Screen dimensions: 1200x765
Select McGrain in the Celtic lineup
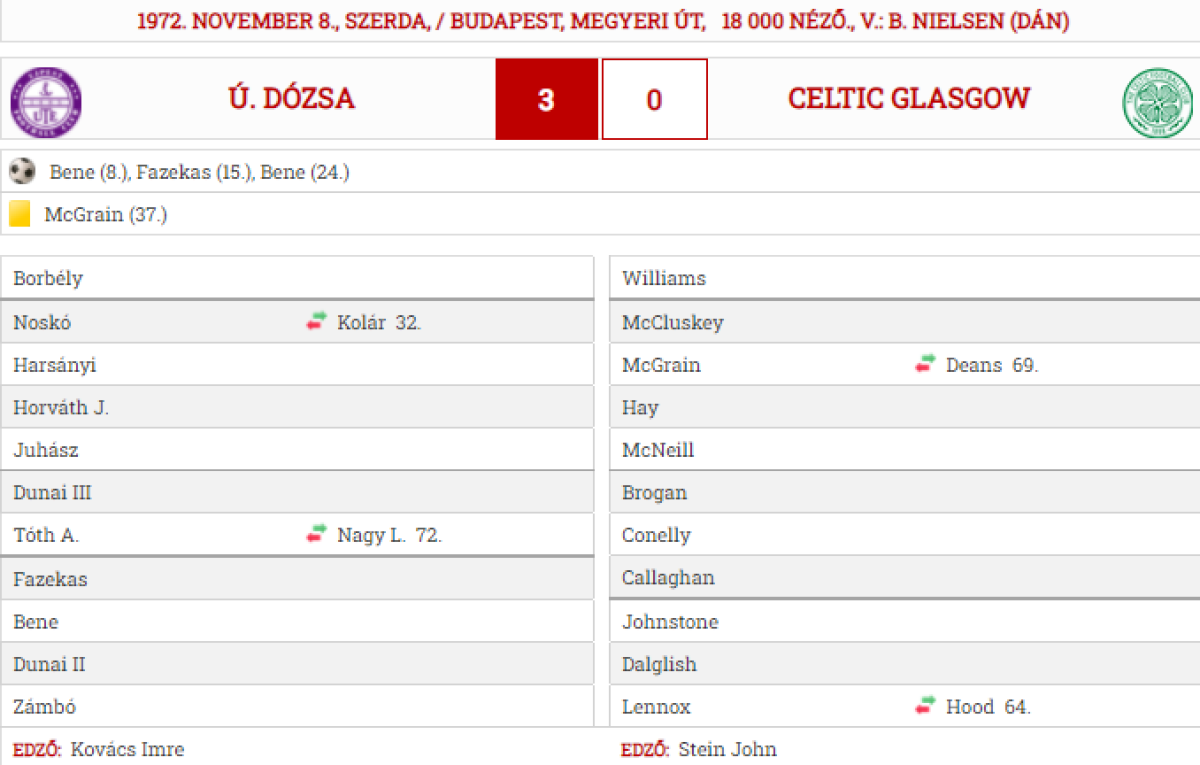[661, 365]
